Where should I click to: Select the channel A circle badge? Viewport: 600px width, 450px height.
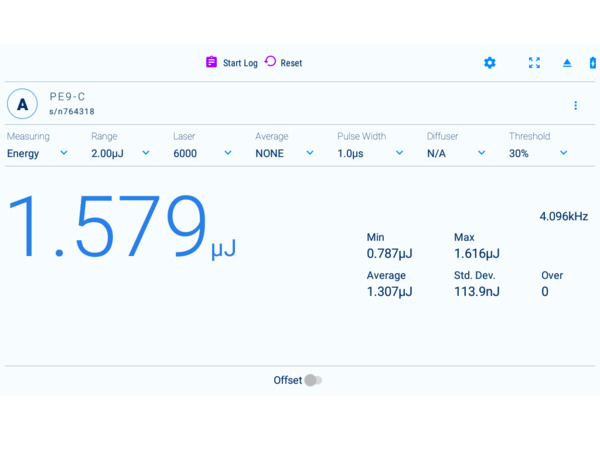tap(22, 104)
